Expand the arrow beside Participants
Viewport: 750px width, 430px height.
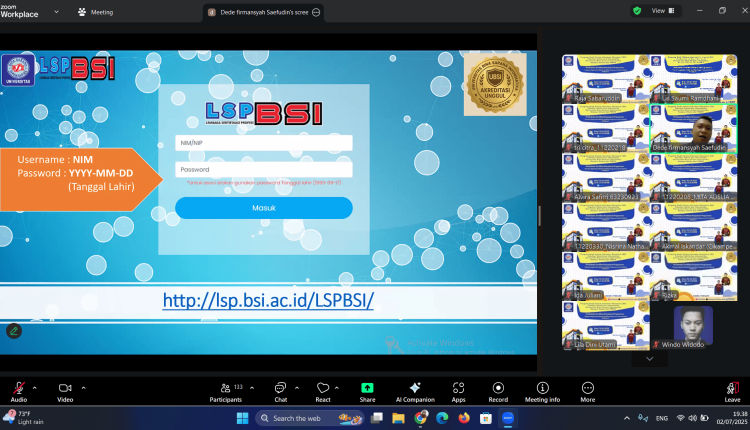tap(252, 388)
